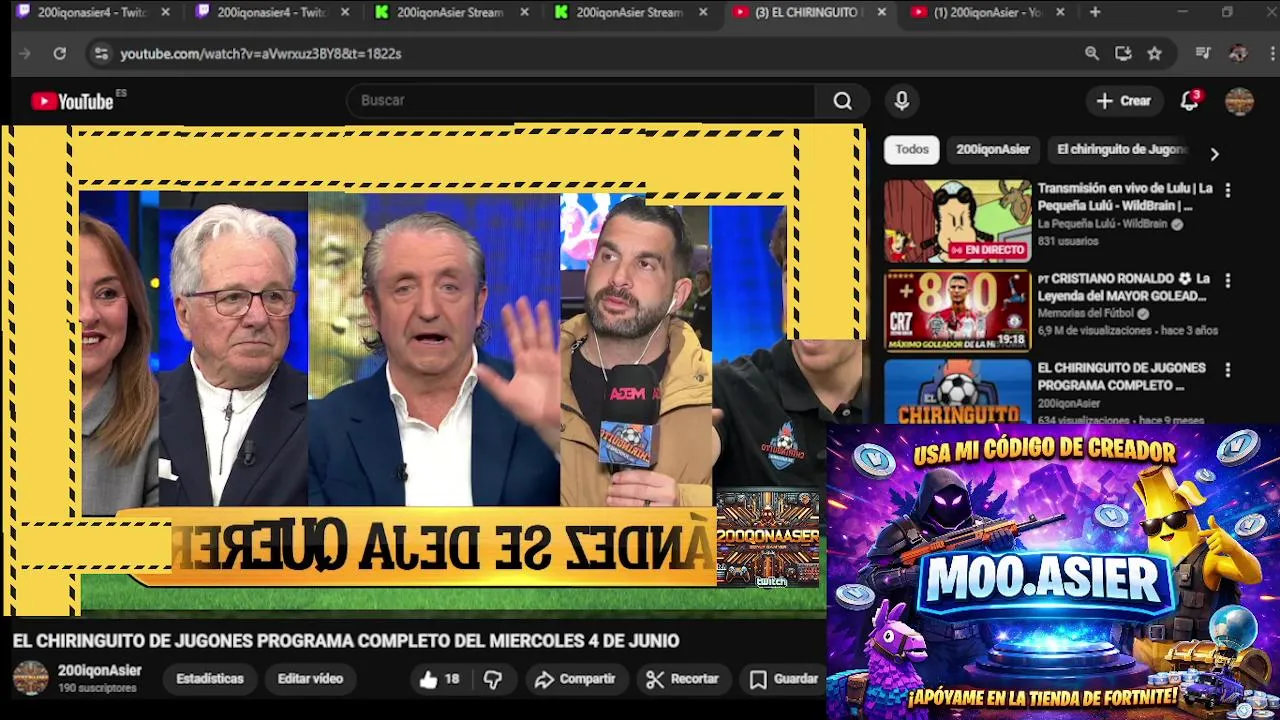The height and width of the screenshot is (720, 1280).
Task: Click the browser address bar URL
Action: click(x=260, y=54)
